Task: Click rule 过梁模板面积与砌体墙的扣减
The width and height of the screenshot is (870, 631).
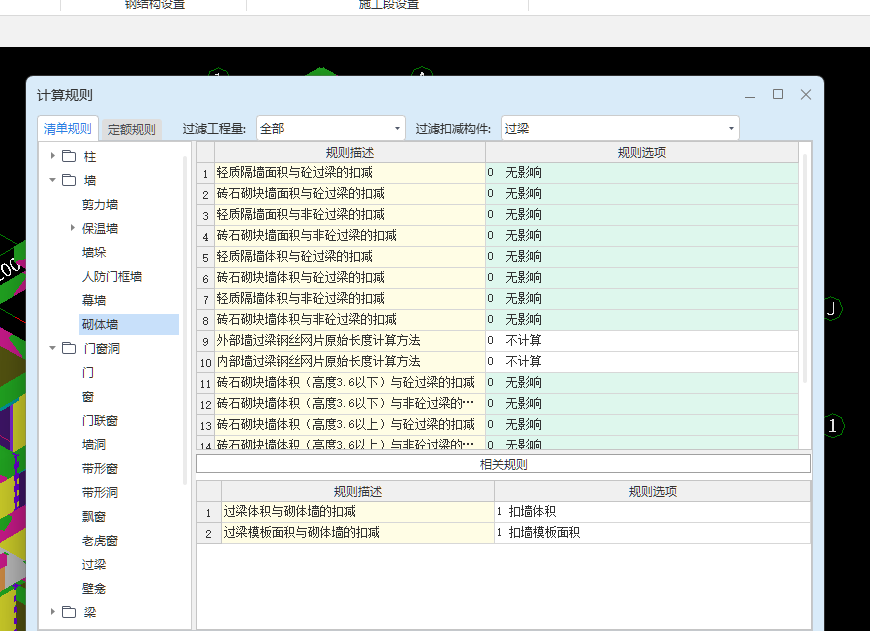Action: [358, 533]
